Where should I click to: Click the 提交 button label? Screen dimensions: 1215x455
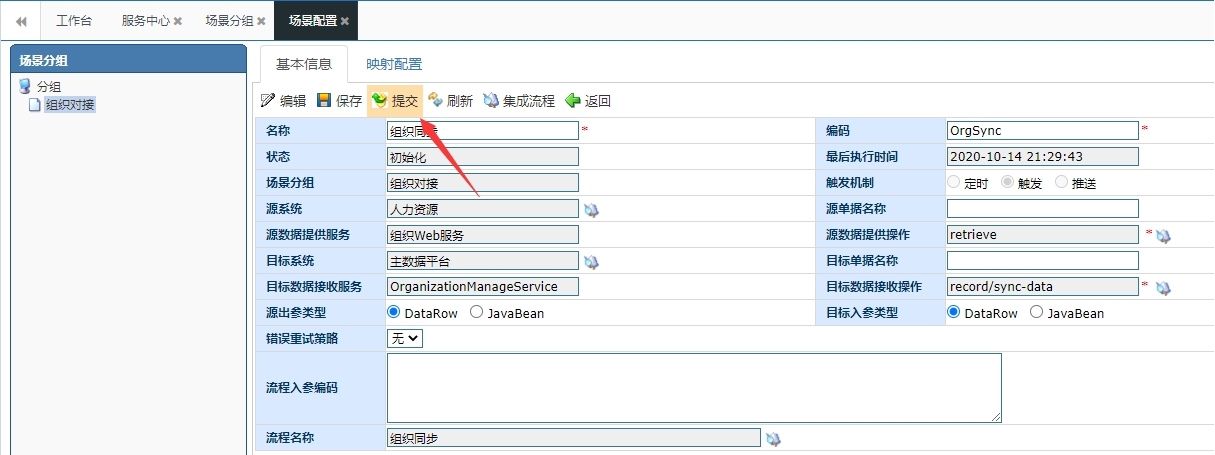(405, 101)
